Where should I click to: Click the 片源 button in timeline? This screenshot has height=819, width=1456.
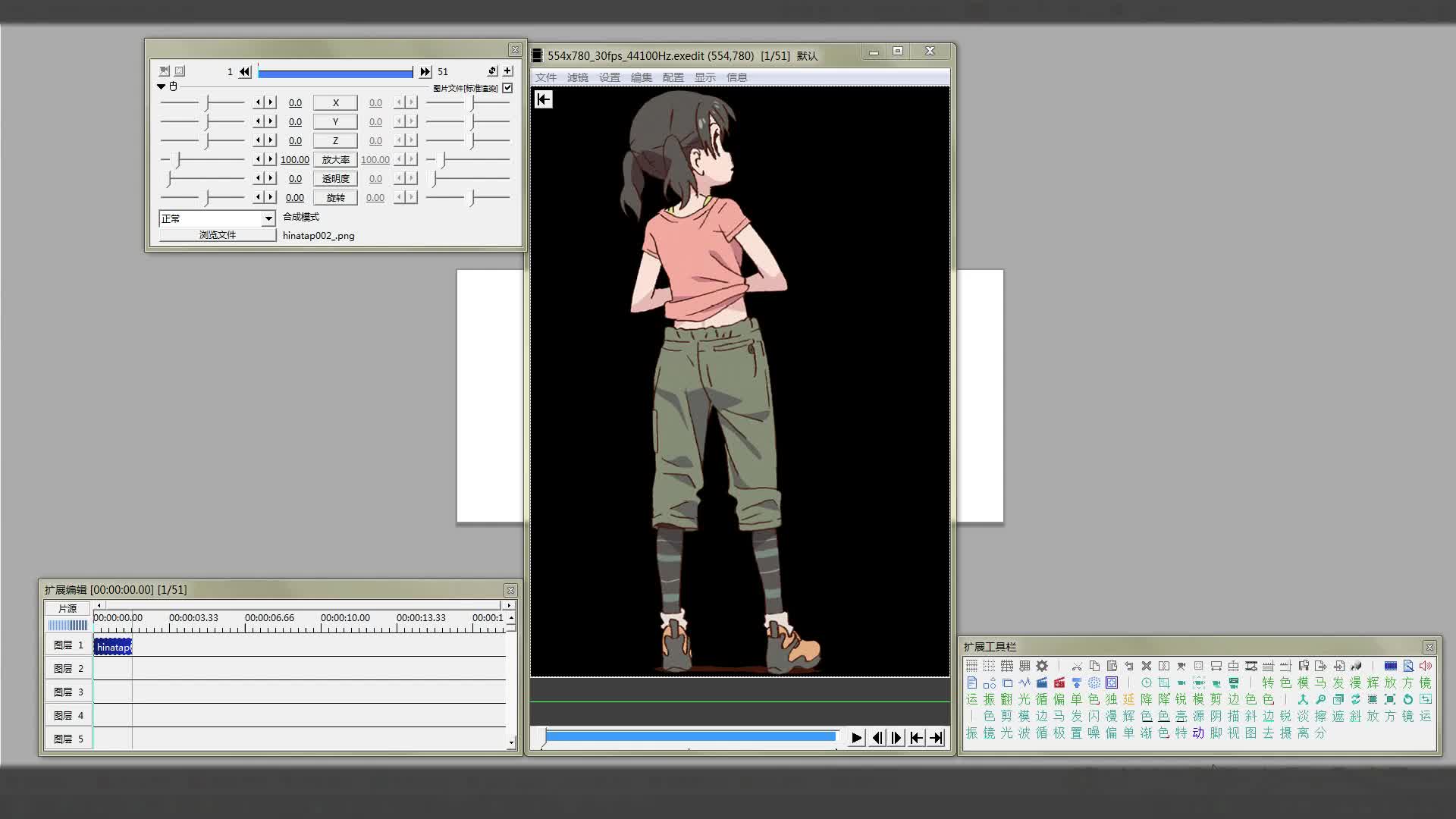tap(67, 608)
